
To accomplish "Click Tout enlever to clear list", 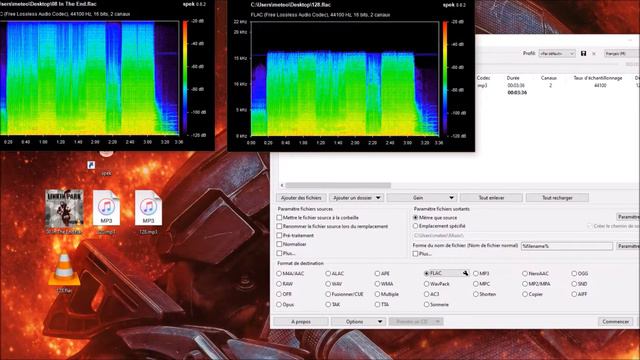I will [x=491, y=198].
